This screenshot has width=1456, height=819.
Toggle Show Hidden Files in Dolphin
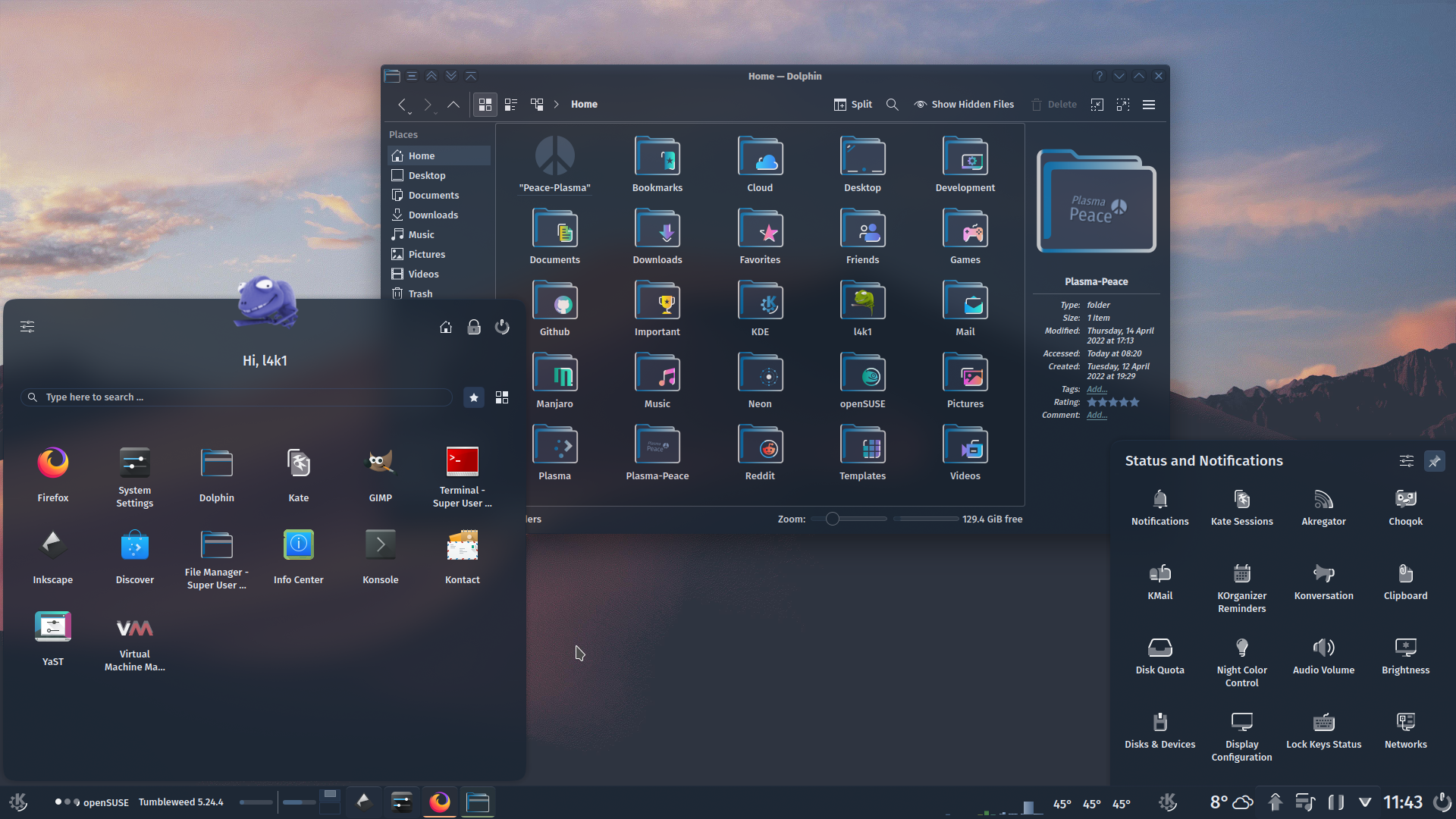point(964,105)
